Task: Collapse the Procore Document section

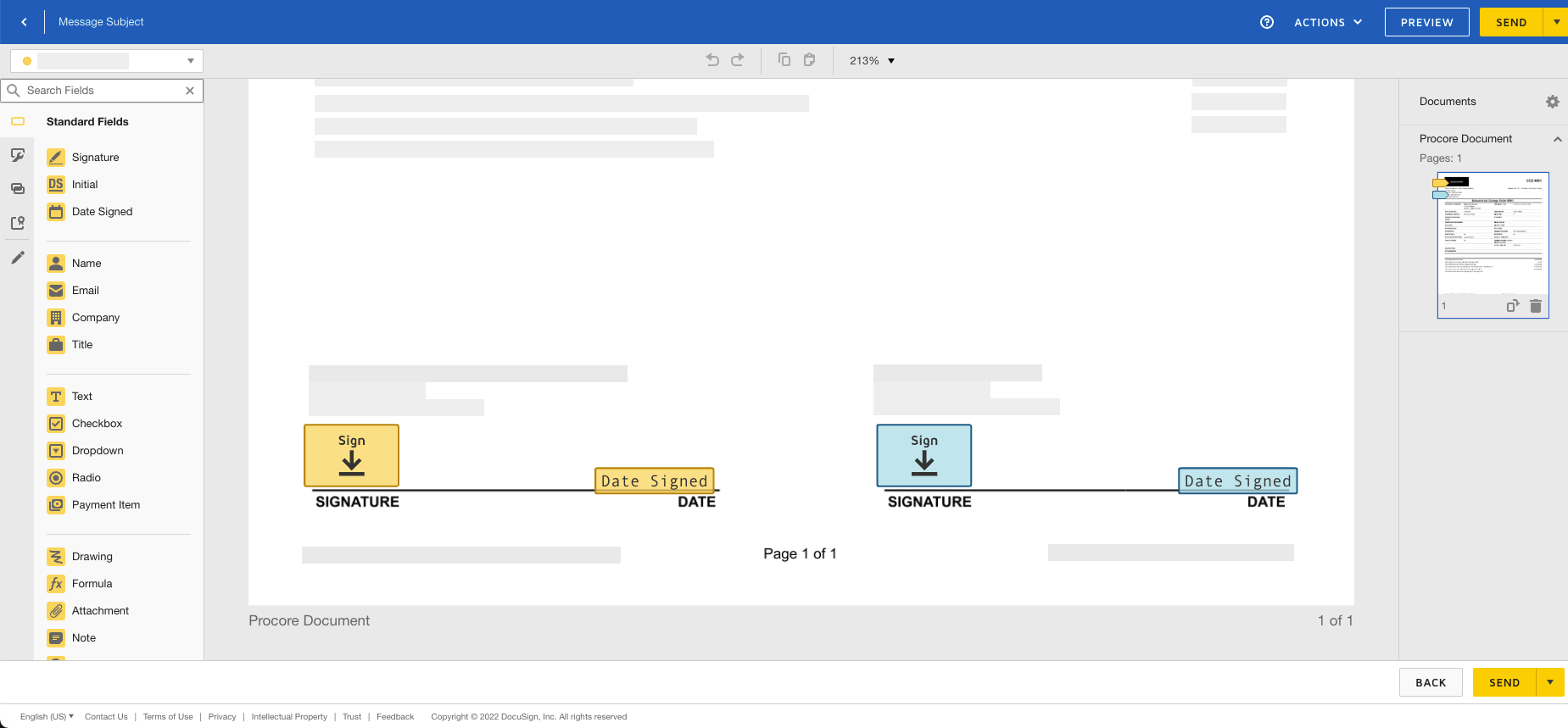Action: click(x=1557, y=139)
